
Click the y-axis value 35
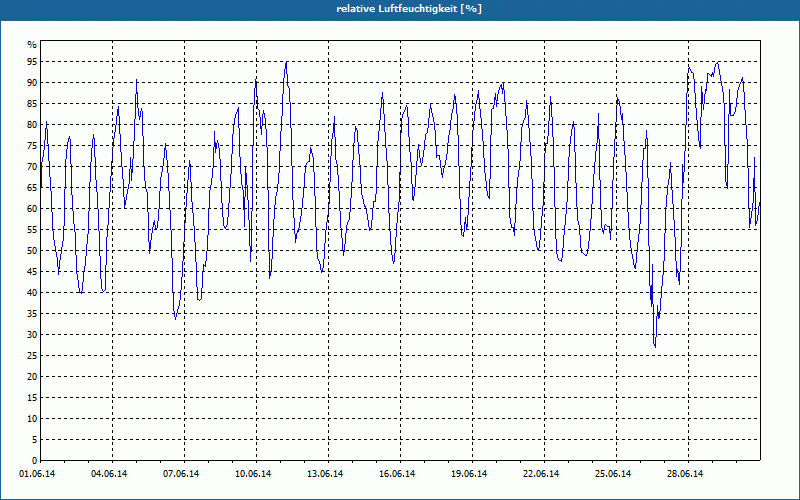32,314
